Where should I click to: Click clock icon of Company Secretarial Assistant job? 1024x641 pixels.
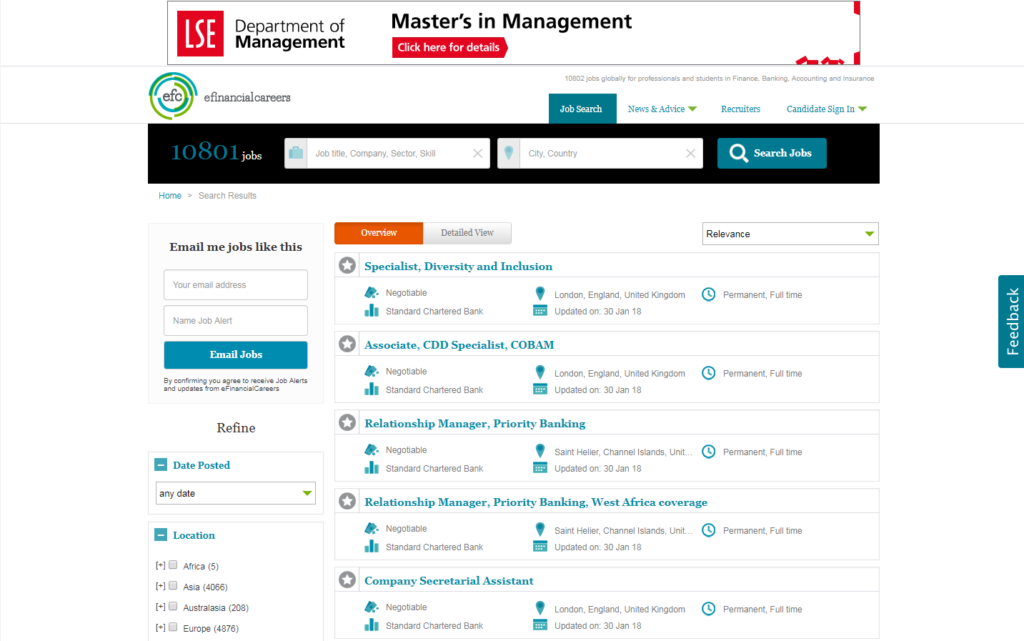tap(709, 608)
